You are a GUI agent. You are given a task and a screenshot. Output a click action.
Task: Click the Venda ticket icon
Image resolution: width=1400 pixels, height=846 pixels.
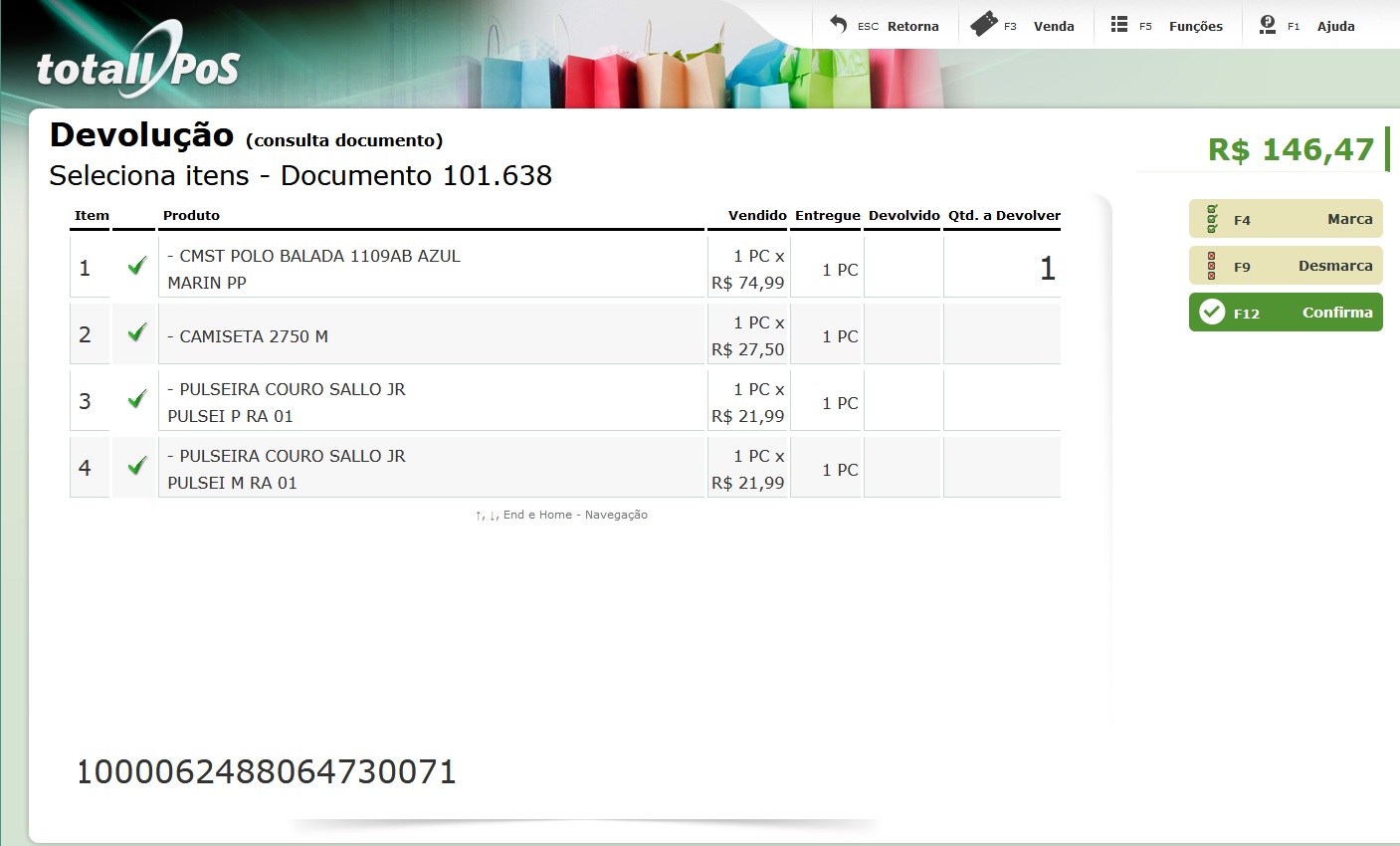(x=983, y=24)
